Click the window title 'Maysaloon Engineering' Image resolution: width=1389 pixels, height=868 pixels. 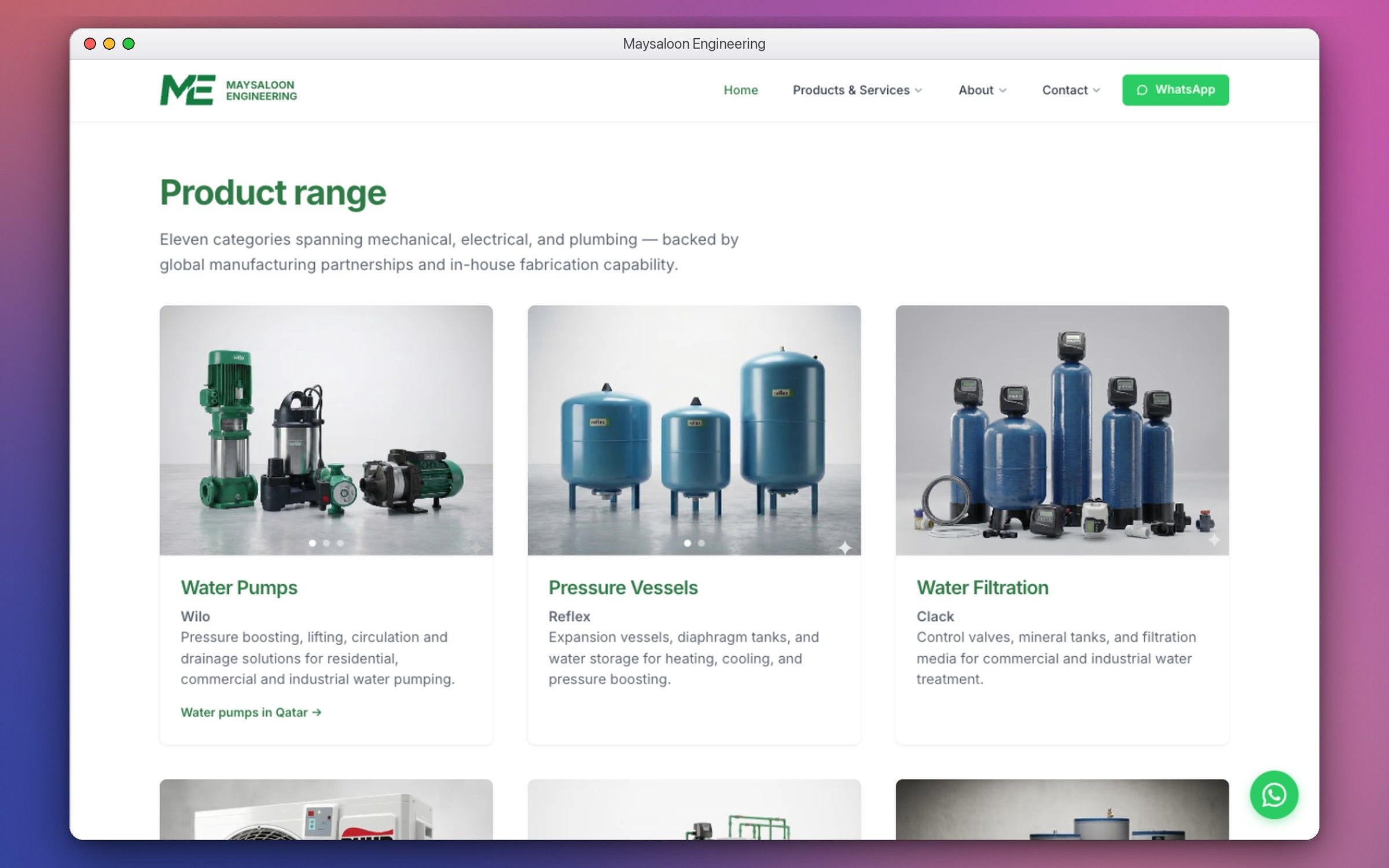694,44
